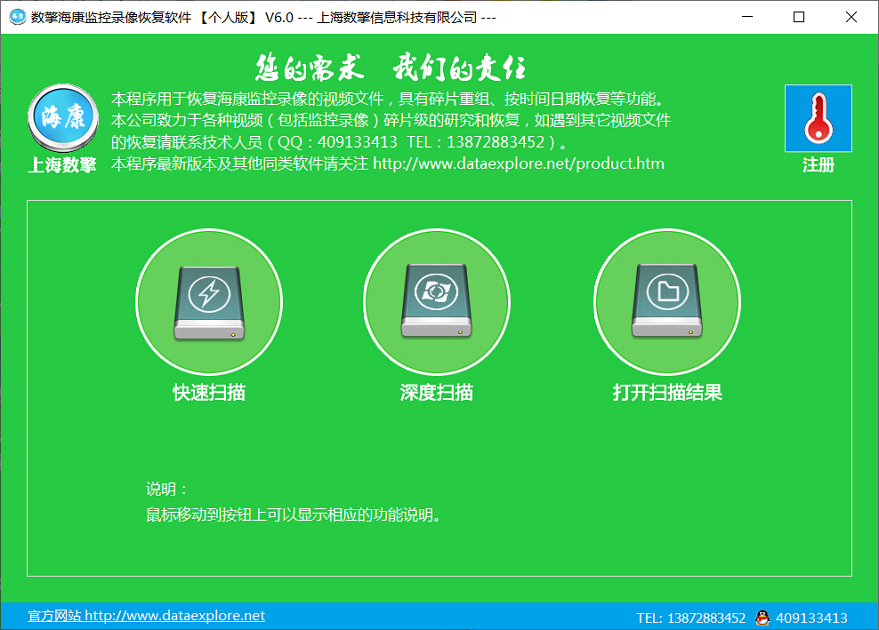
Task: Click product URL dataexplore.net/product.htm line
Action: 388,164
